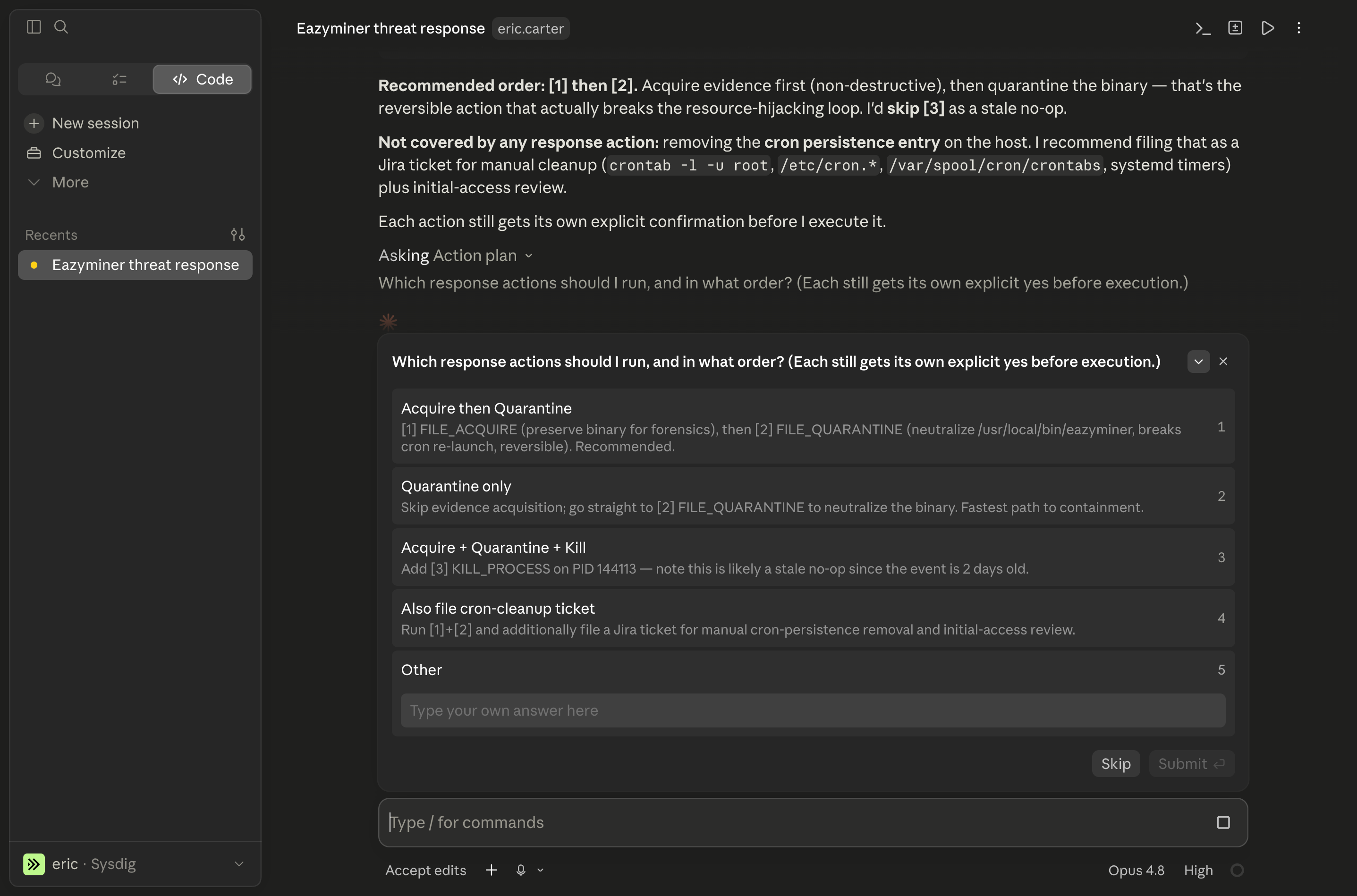Select the Code tab
The height and width of the screenshot is (896, 1357).
pyautogui.click(x=202, y=79)
